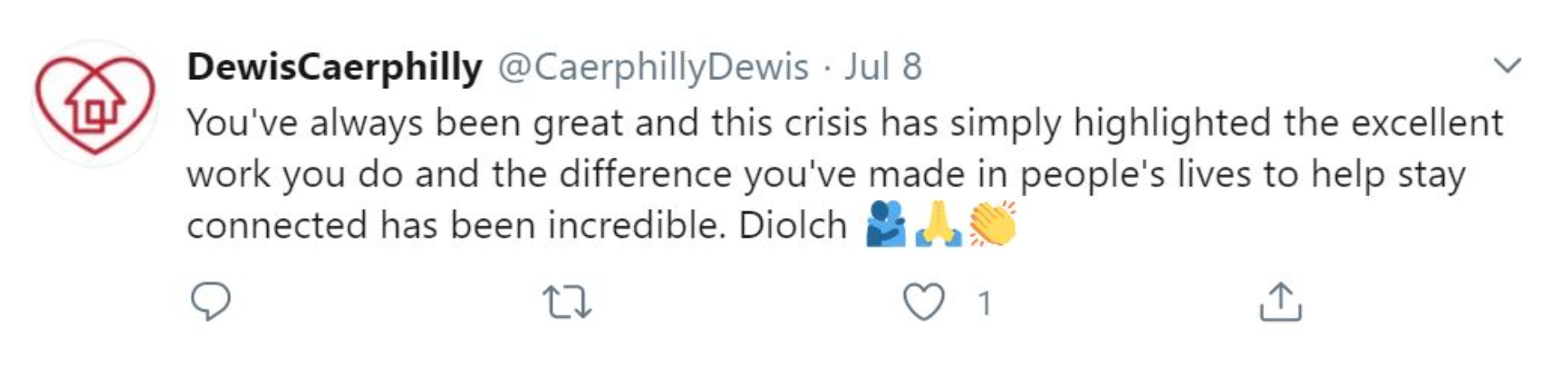This screenshot has height=392, width=1568.
Task: Open the heart-house profile avatar
Action: tap(95, 104)
